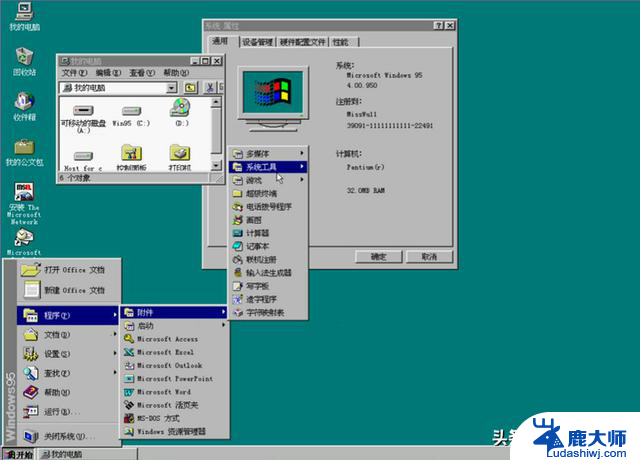The height and width of the screenshot is (460, 640).
Task: Open the 我的电脑 desktop icon
Action: pyautogui.click(x=24, y=16)
